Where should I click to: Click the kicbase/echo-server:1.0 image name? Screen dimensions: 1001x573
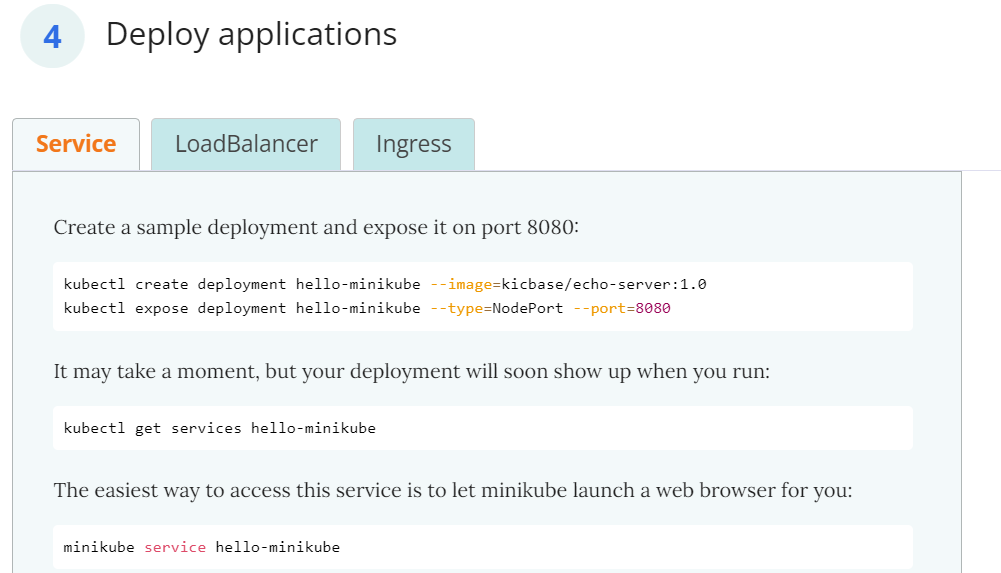coord(604,284)
